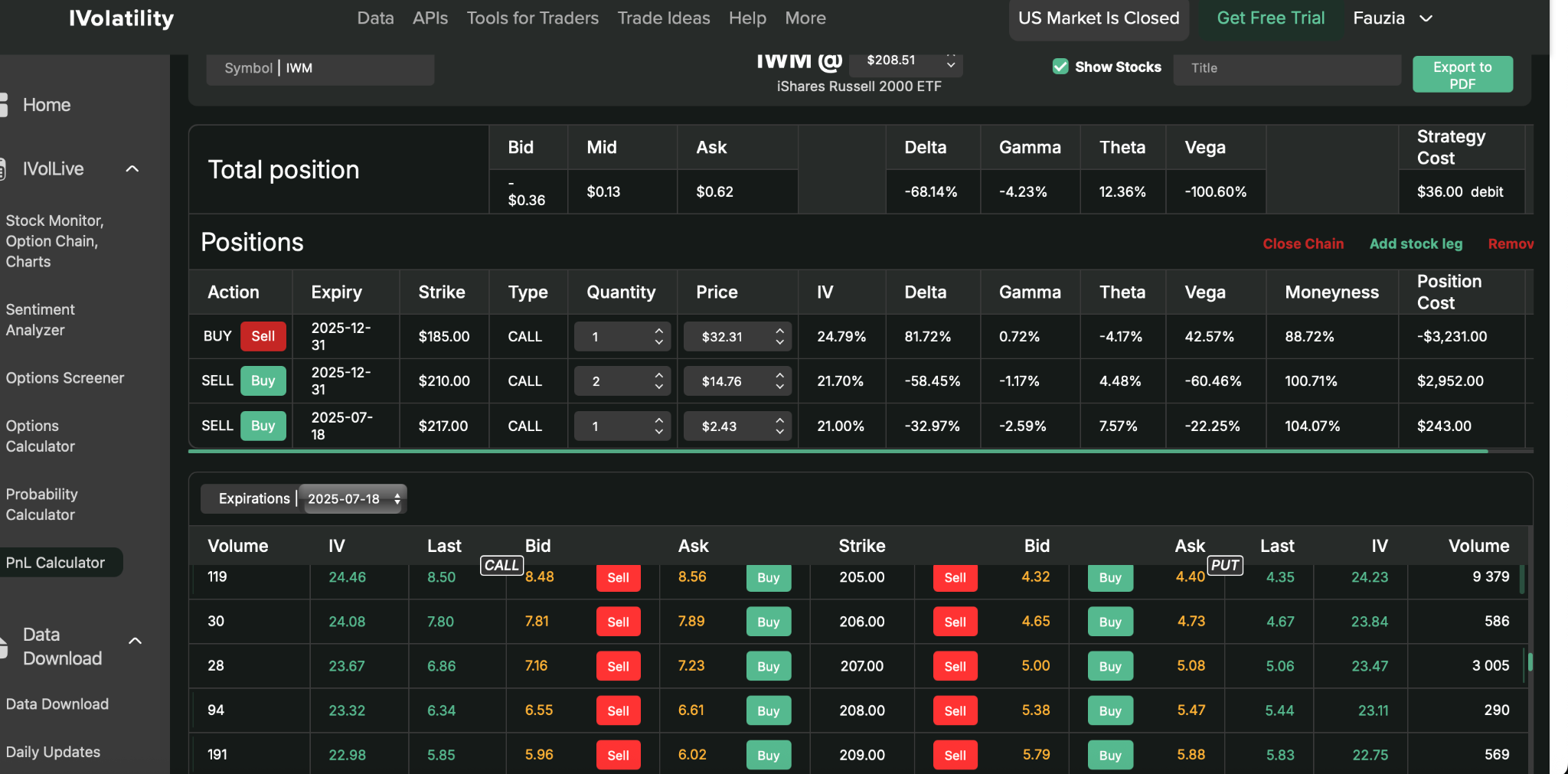The width and height of the screenshot is (1568, 774).
Task: Buy the 207.00 strike put
Action: [1110, 667]
